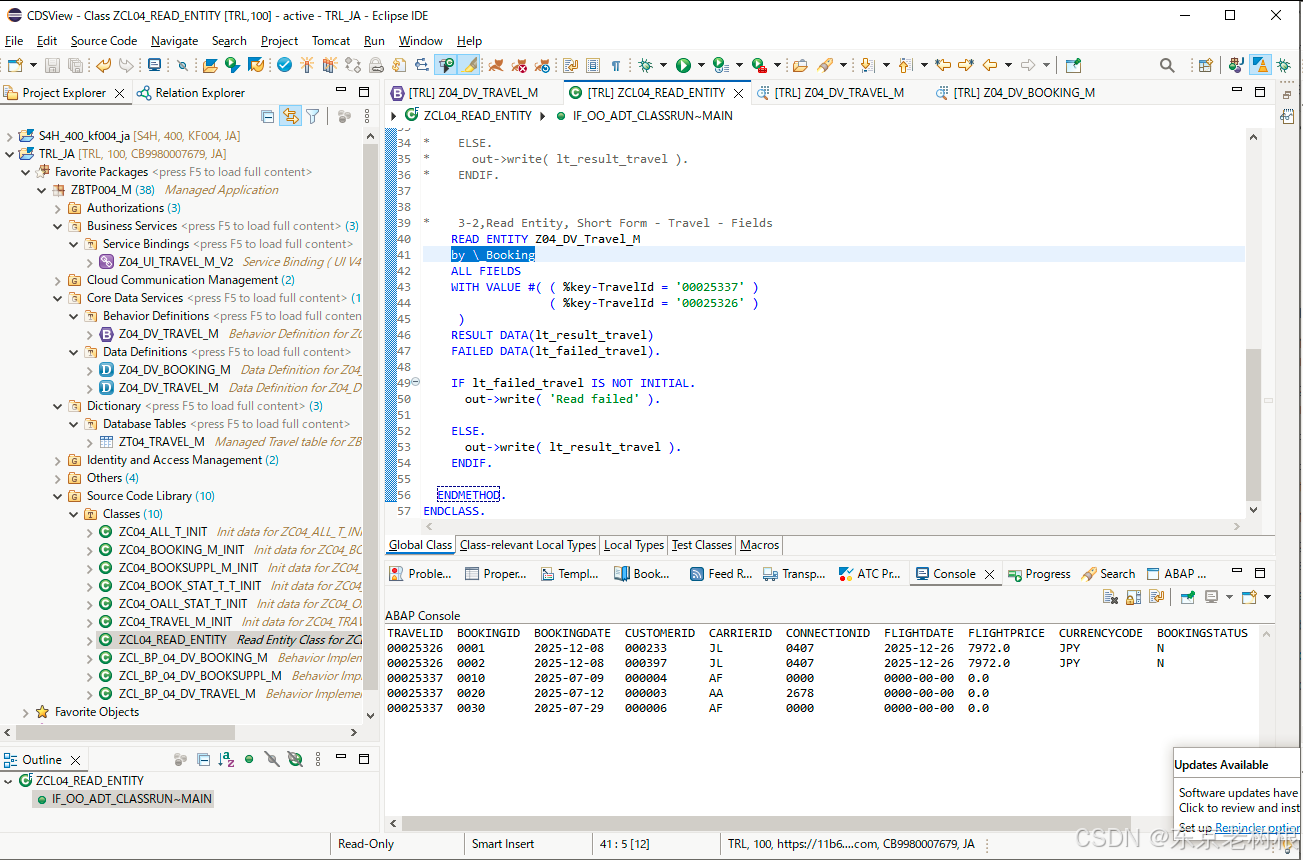This screenshot has height=860, width=1303.
Task: Toggle Link with Editor in Project Explorer
Action: coord(290,116)
